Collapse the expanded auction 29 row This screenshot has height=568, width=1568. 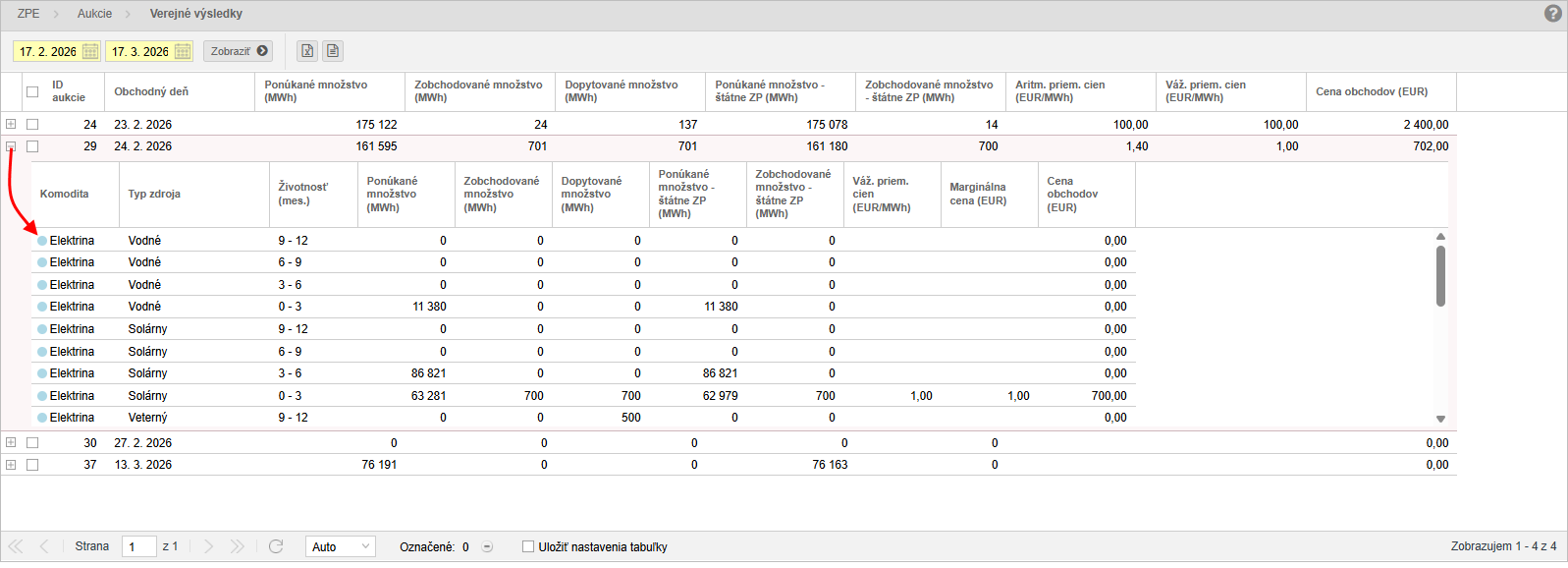click(11, 146)
